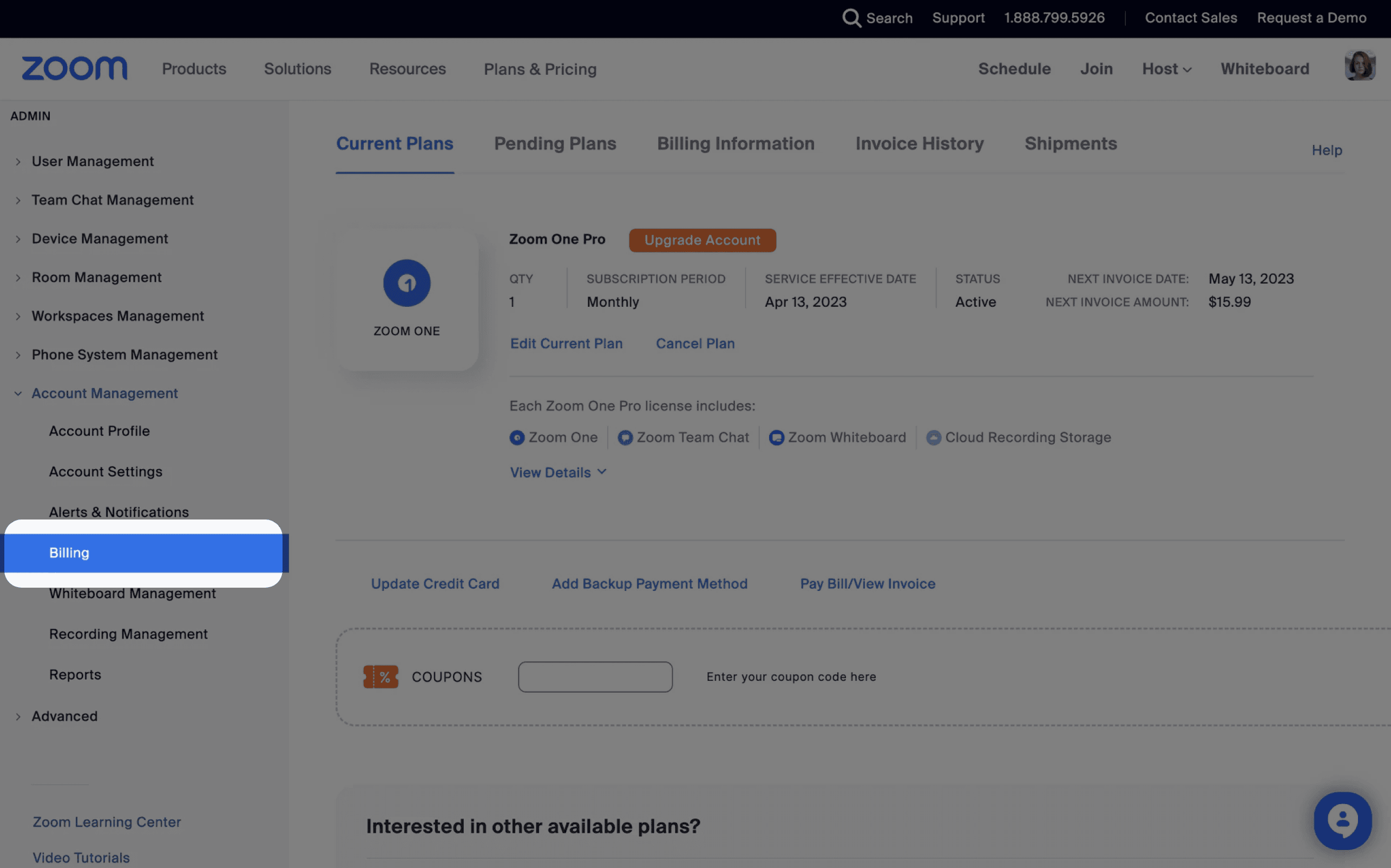Screen dimensions: 1391x868
Task: Expand View Details for the plan
Action: [557, 472]
